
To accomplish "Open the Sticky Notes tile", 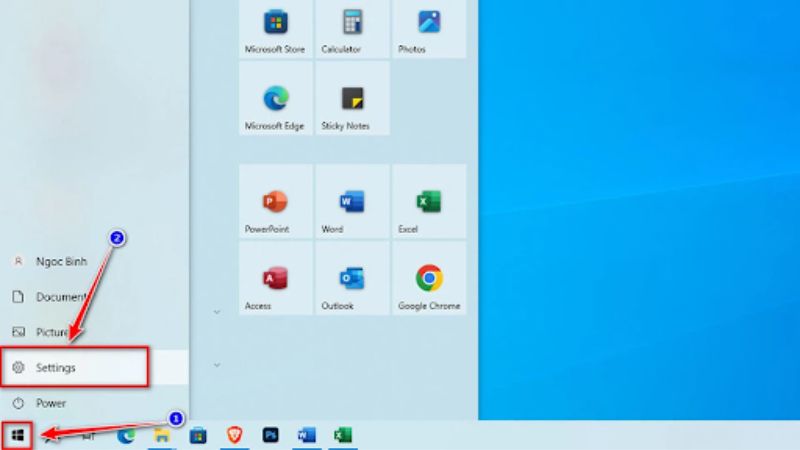I will coord(352,105).
